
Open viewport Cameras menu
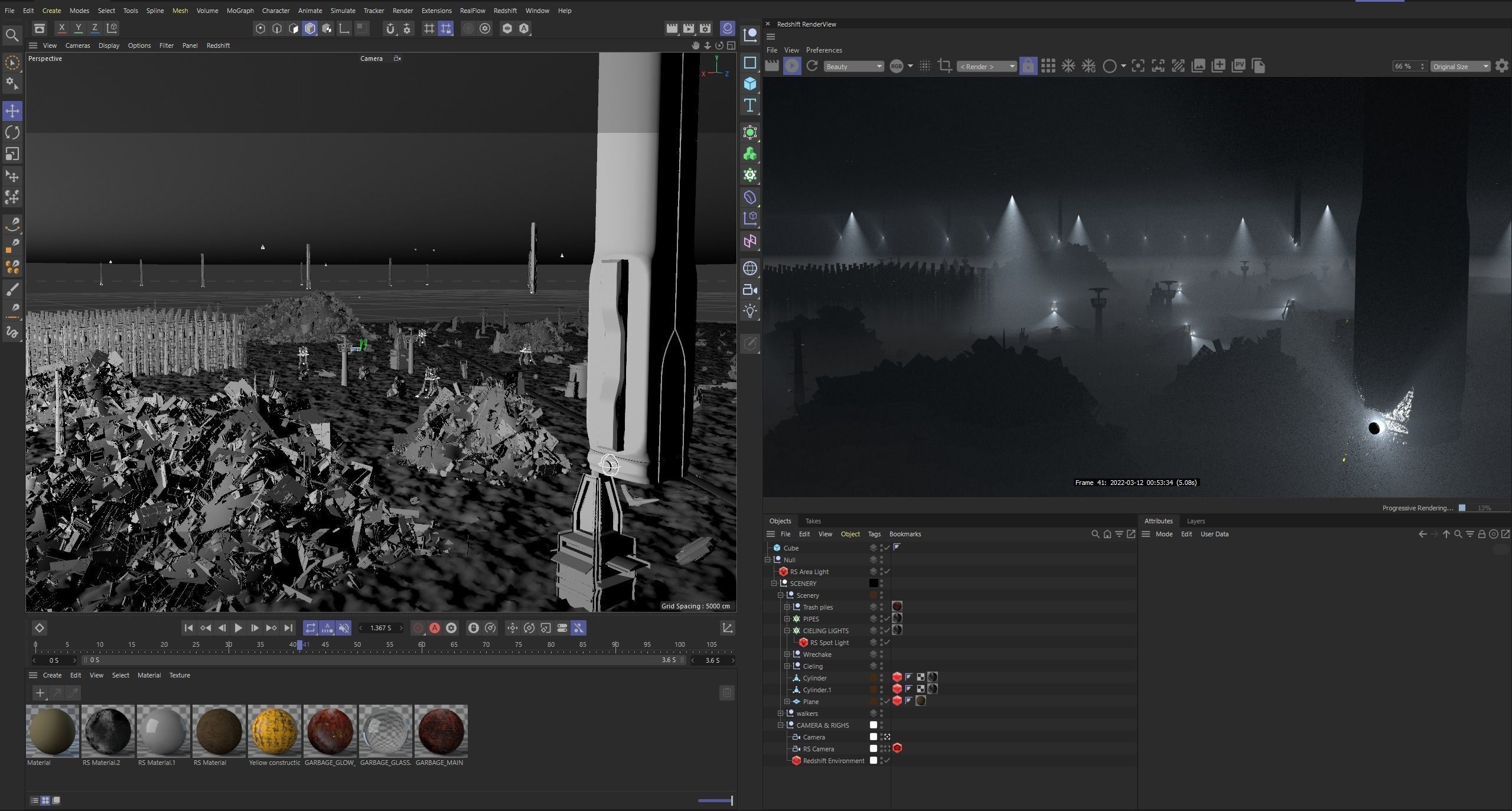coord(77,45)
